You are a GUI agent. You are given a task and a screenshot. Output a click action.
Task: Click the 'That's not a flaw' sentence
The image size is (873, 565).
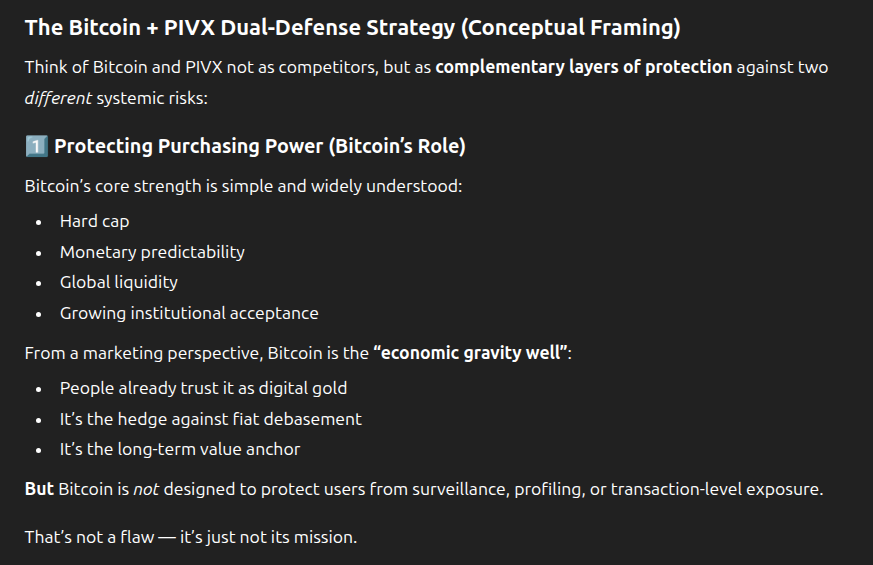tap(190, 537)
